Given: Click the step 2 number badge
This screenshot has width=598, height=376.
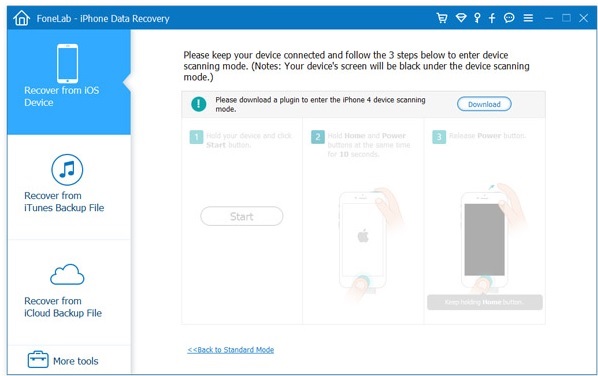Looking at the screenshot, I should tap(318, 137).
